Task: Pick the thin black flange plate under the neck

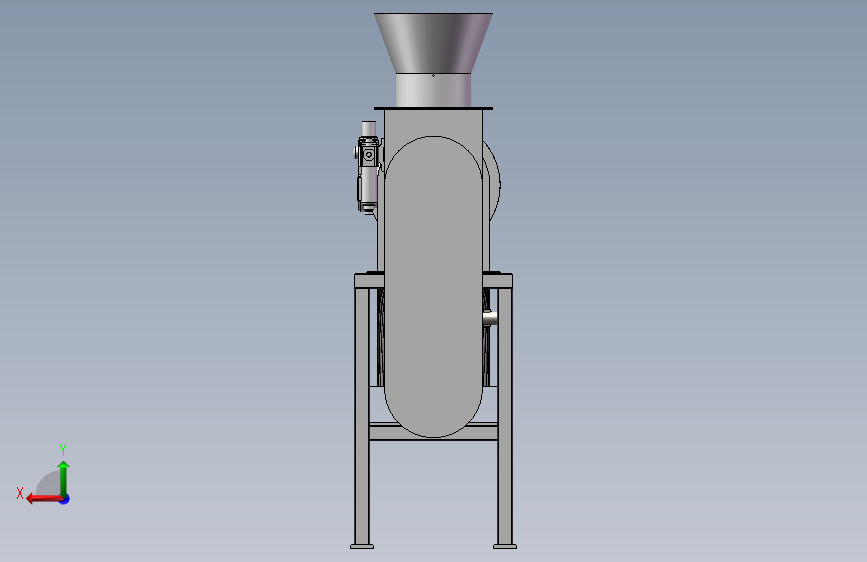Action: pyautogui.click(x=433, y=108)
